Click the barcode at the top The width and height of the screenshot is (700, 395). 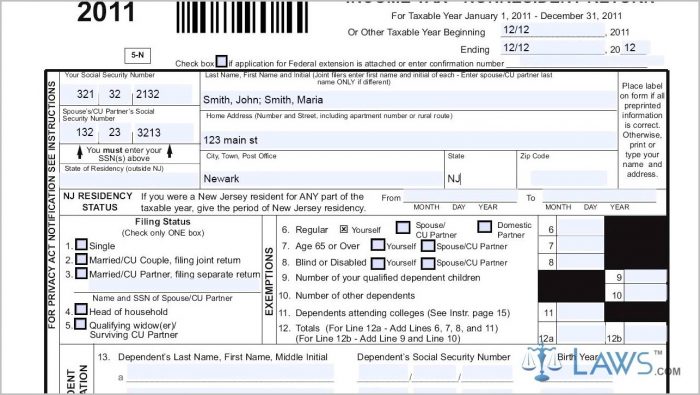pyautogui.click(x=242, y=17)
